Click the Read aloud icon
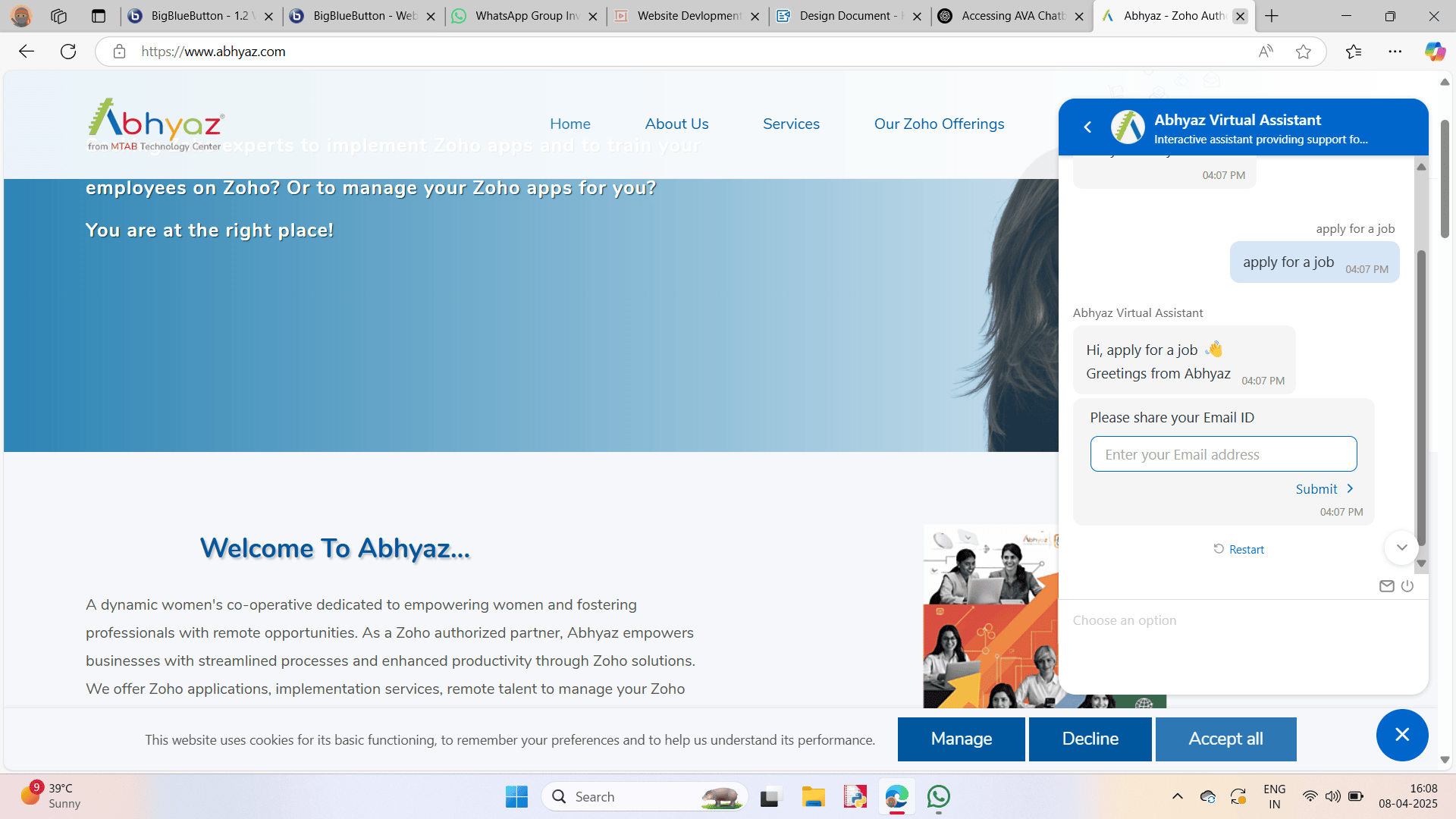Image resolution: width=1456 pixels, height=819 pixels. tap(1266, 52)
